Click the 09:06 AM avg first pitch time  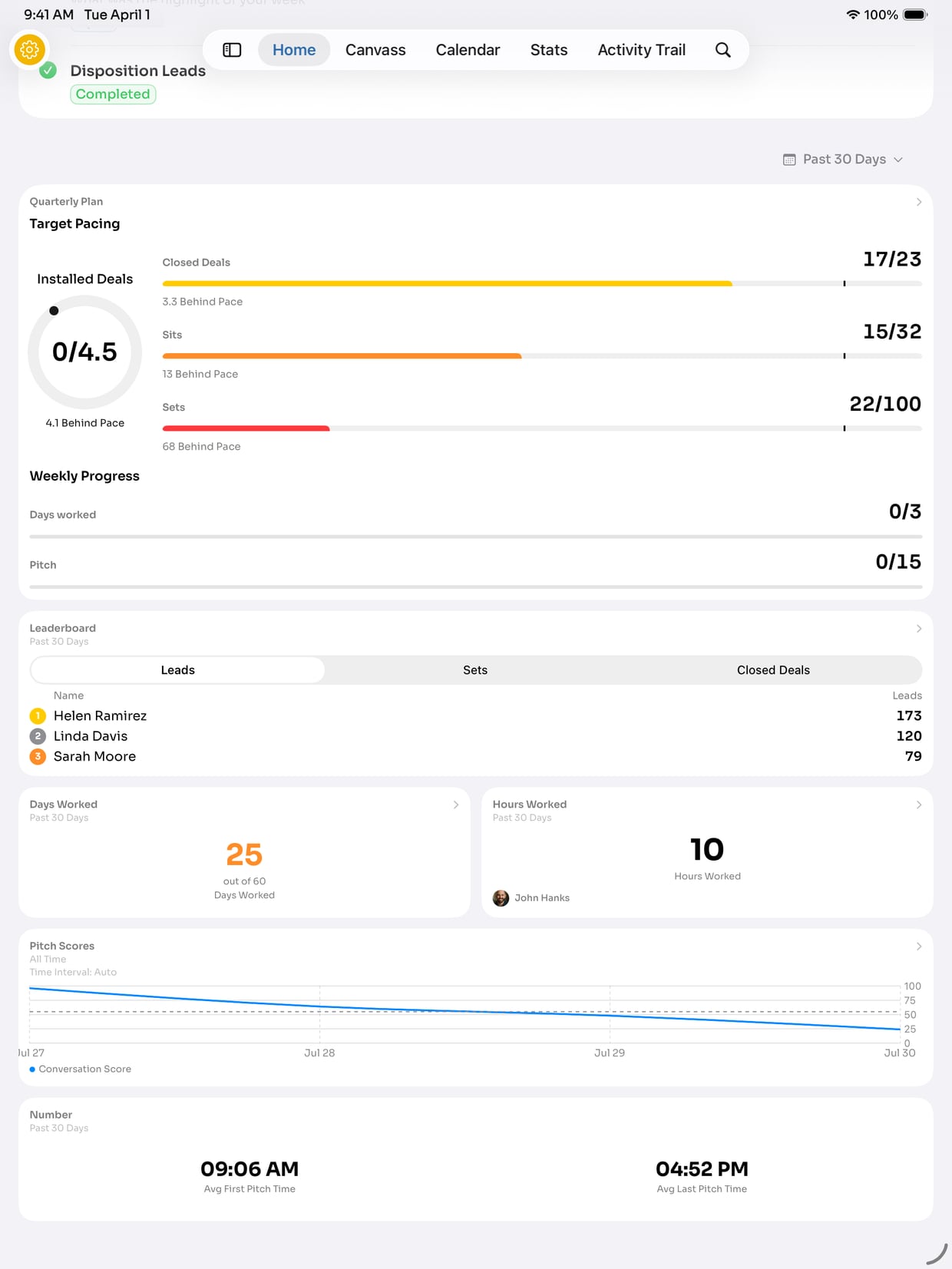click(250, 1169)
